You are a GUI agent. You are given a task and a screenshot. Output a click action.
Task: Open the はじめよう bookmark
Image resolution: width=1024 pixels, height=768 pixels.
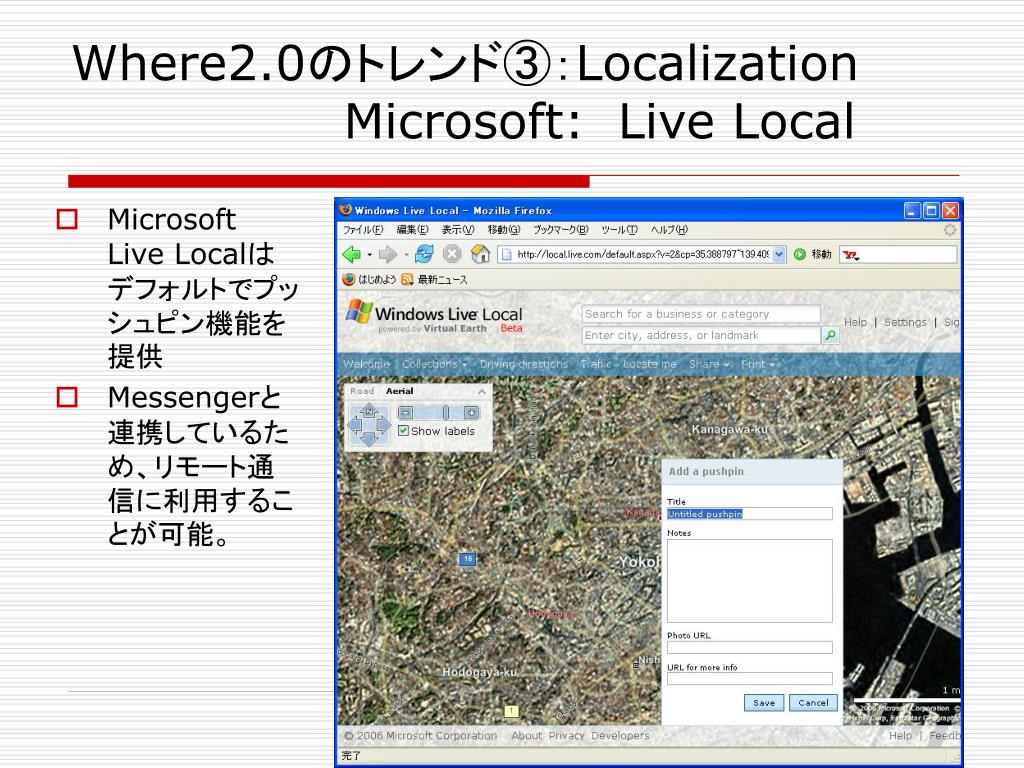click(x=370, y=280)
